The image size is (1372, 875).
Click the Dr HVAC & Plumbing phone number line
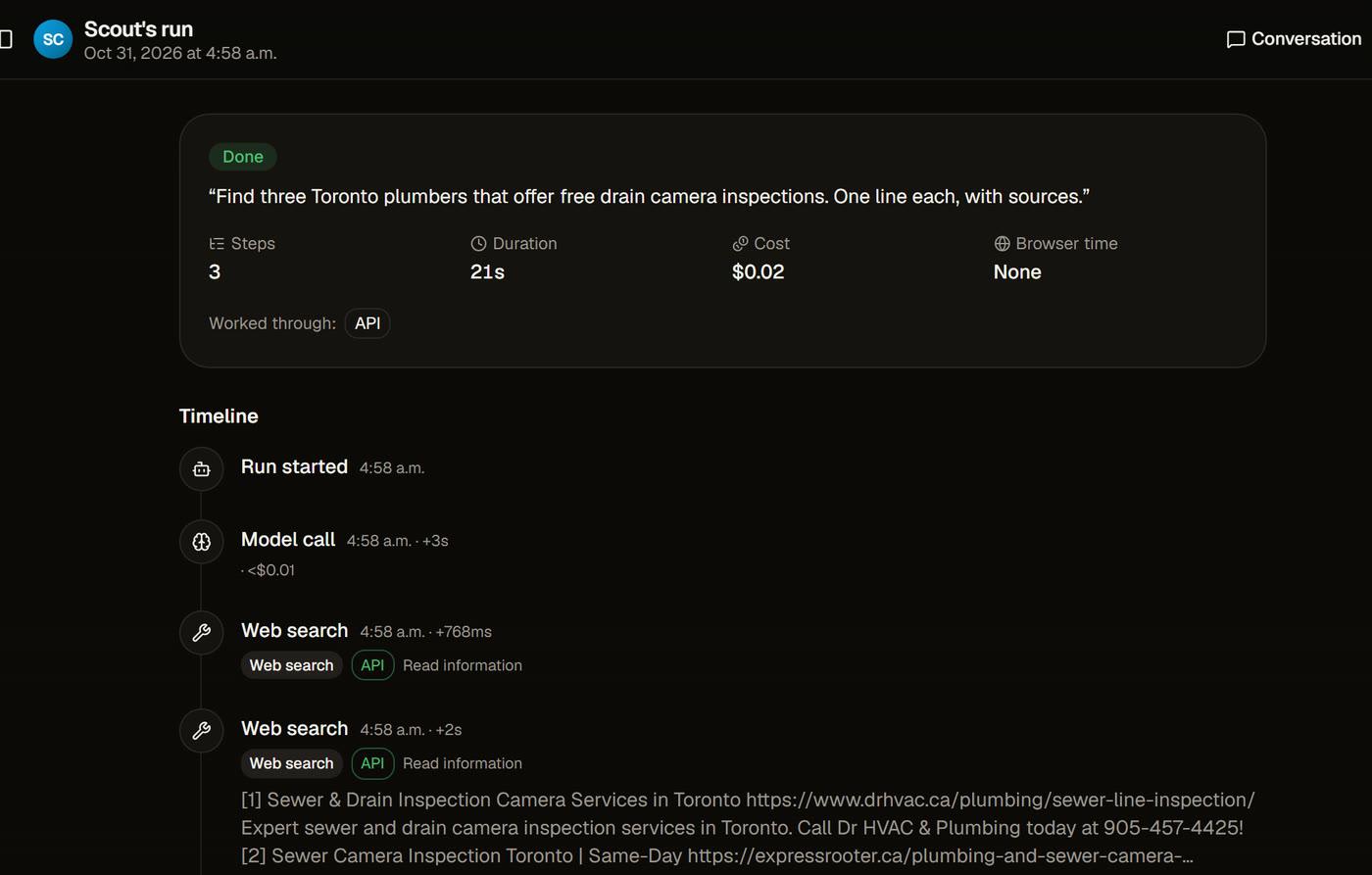coord(742,828)
